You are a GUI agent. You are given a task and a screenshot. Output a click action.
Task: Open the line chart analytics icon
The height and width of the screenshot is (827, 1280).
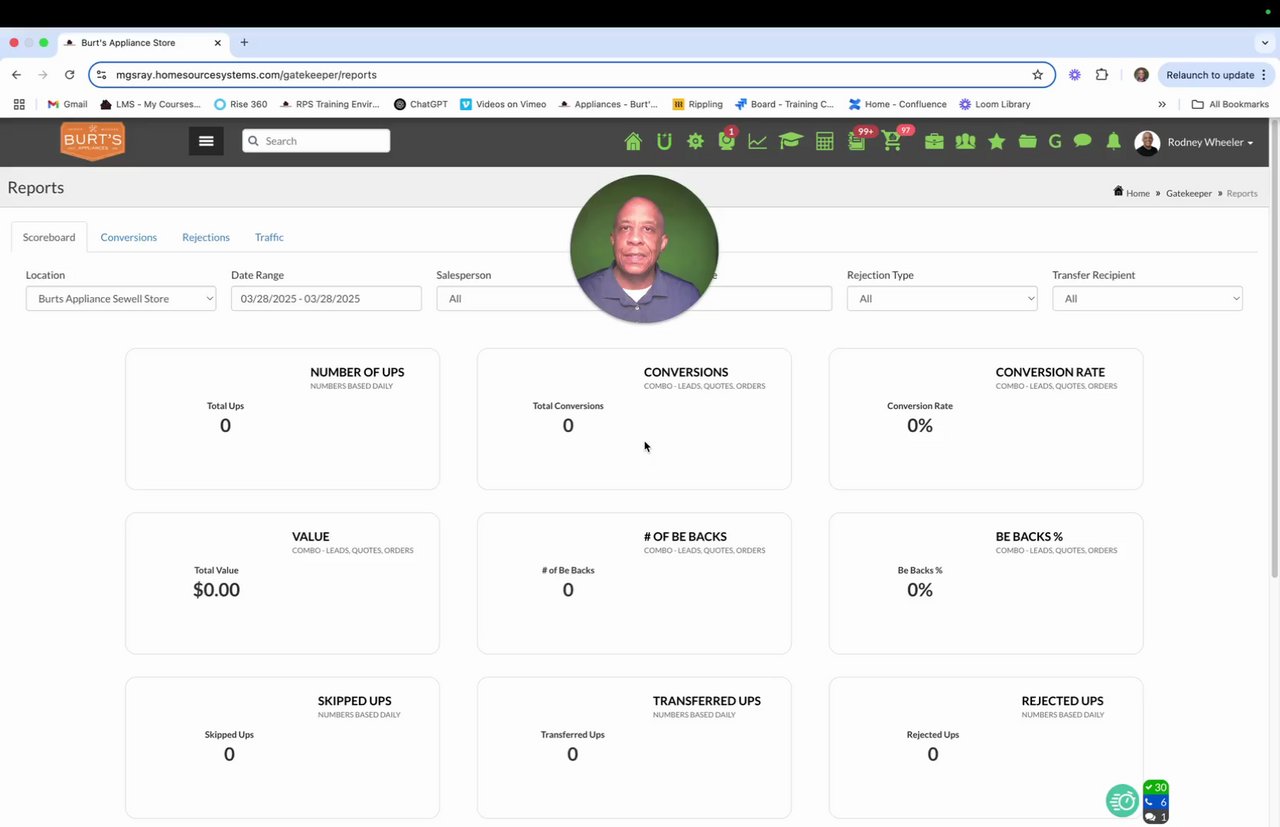pyautogui.click(x=758, y=142)
